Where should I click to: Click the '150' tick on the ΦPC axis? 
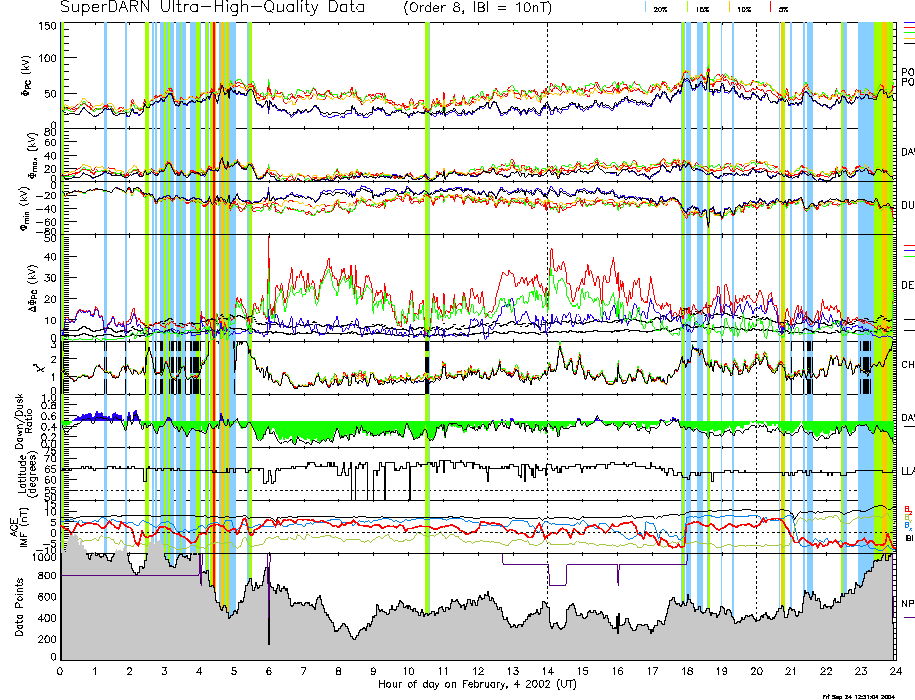point(48,26)
